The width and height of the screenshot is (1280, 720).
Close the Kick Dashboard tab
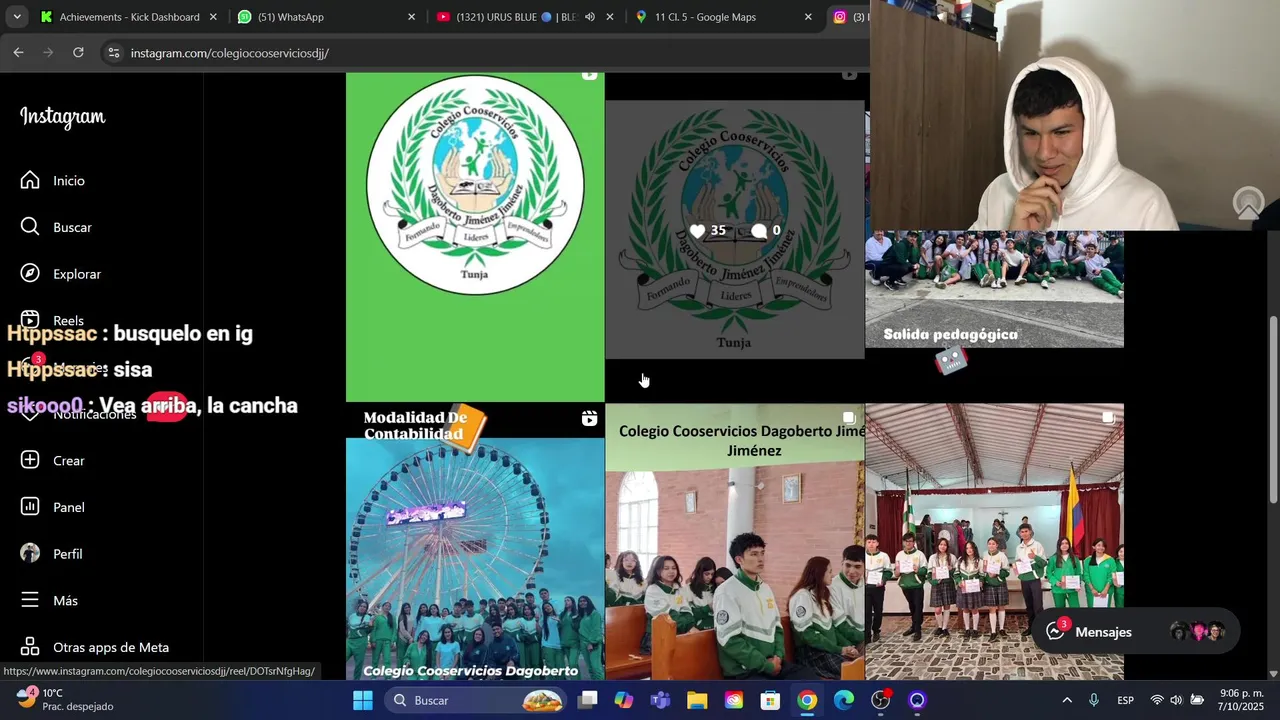click(x=213, y=17)
